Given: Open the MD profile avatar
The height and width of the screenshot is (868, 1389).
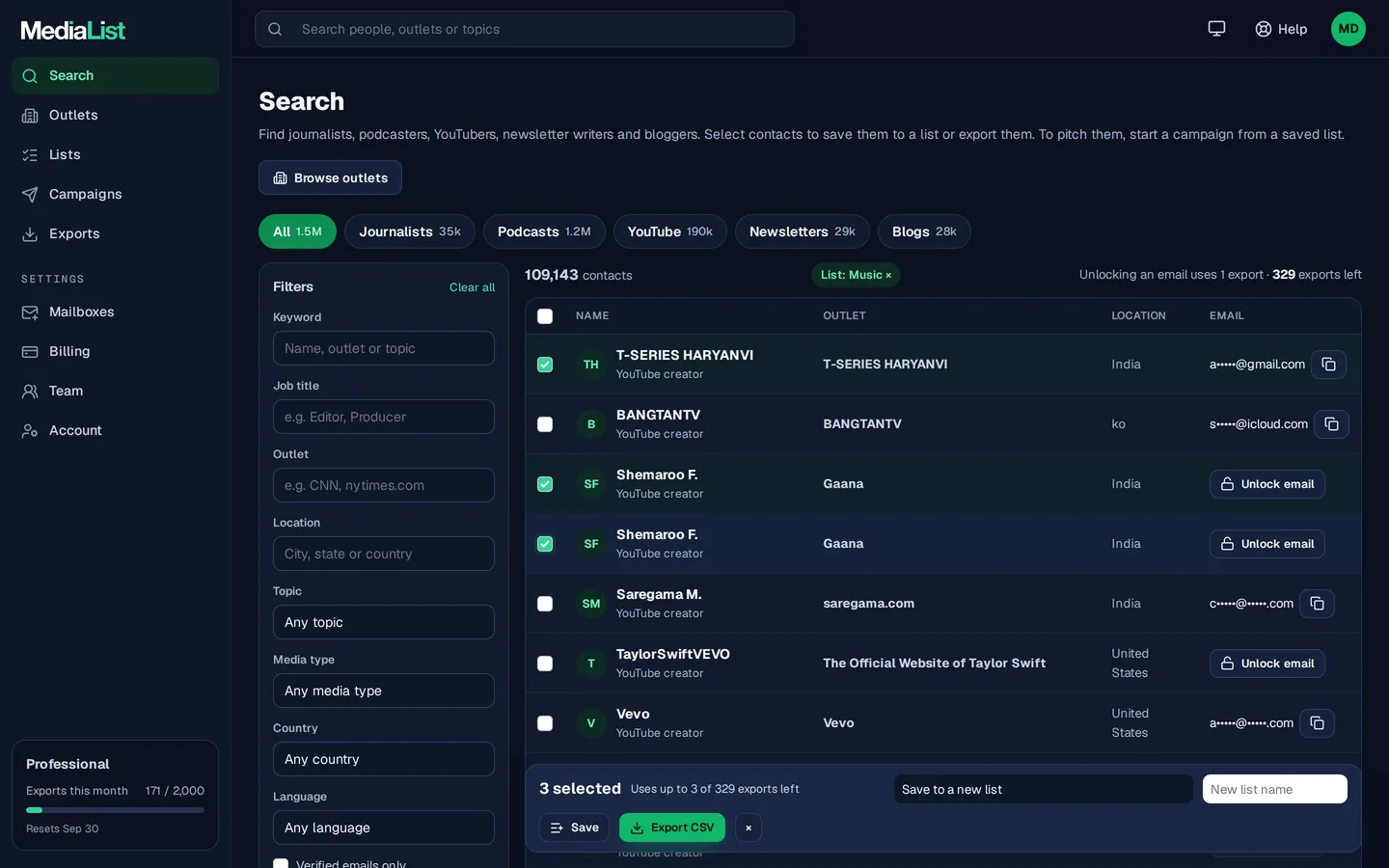Looking at the screenshot, I should [1348, 29].
